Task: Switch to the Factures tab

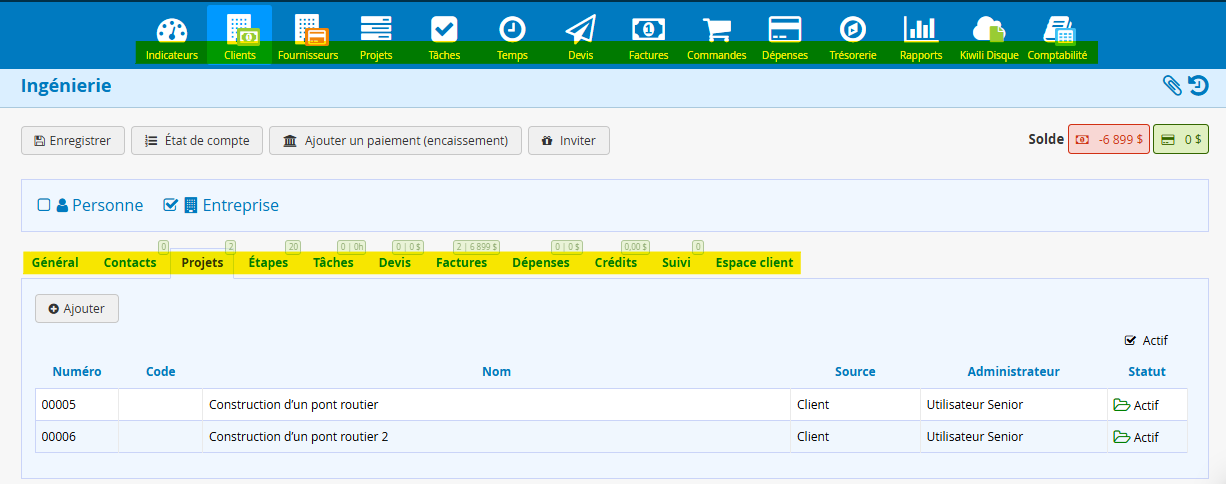Action: tap(461, 263)
